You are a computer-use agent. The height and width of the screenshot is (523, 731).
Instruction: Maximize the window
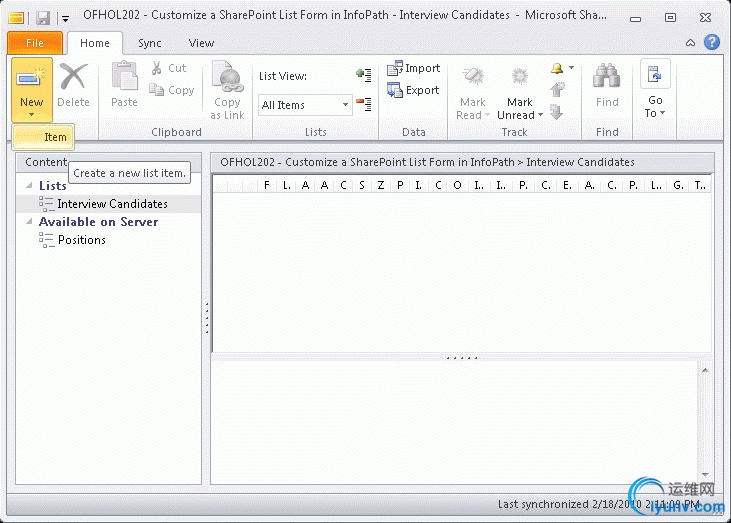click(x=670, y=18)
